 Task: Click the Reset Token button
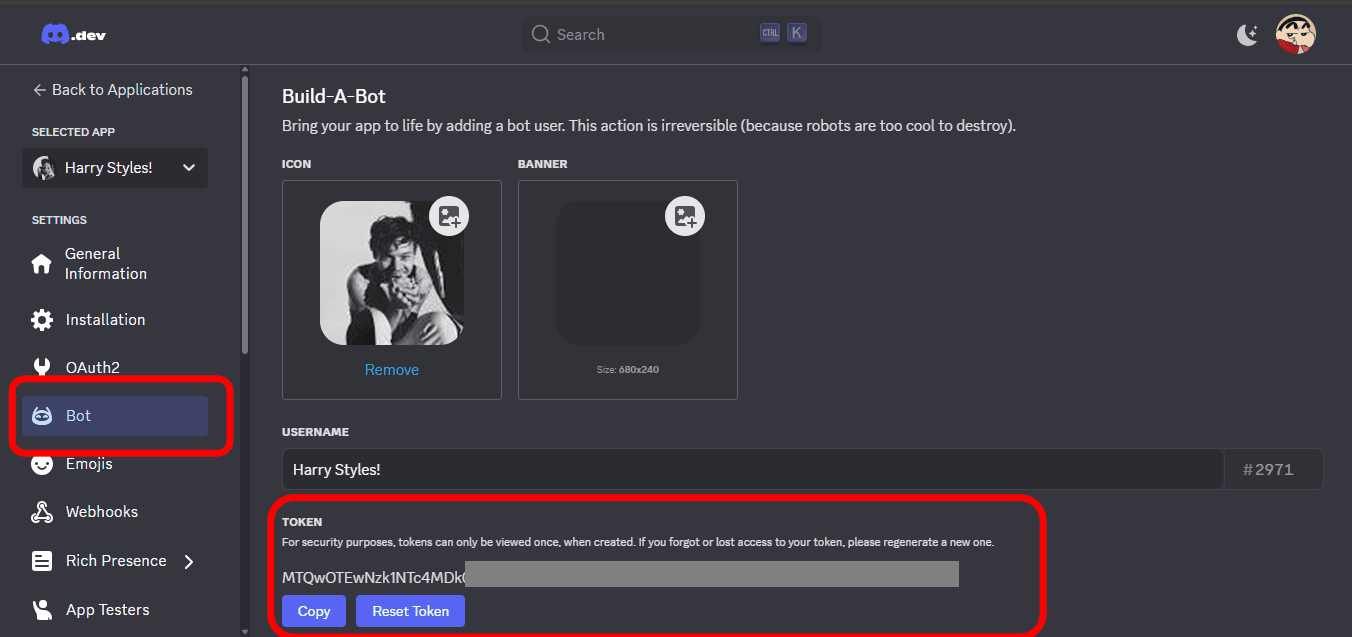pyautogui.click(x=410, y=610)
